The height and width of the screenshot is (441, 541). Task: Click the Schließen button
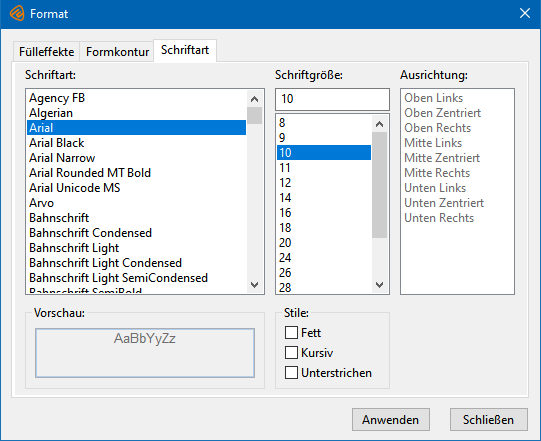[489, 420]
